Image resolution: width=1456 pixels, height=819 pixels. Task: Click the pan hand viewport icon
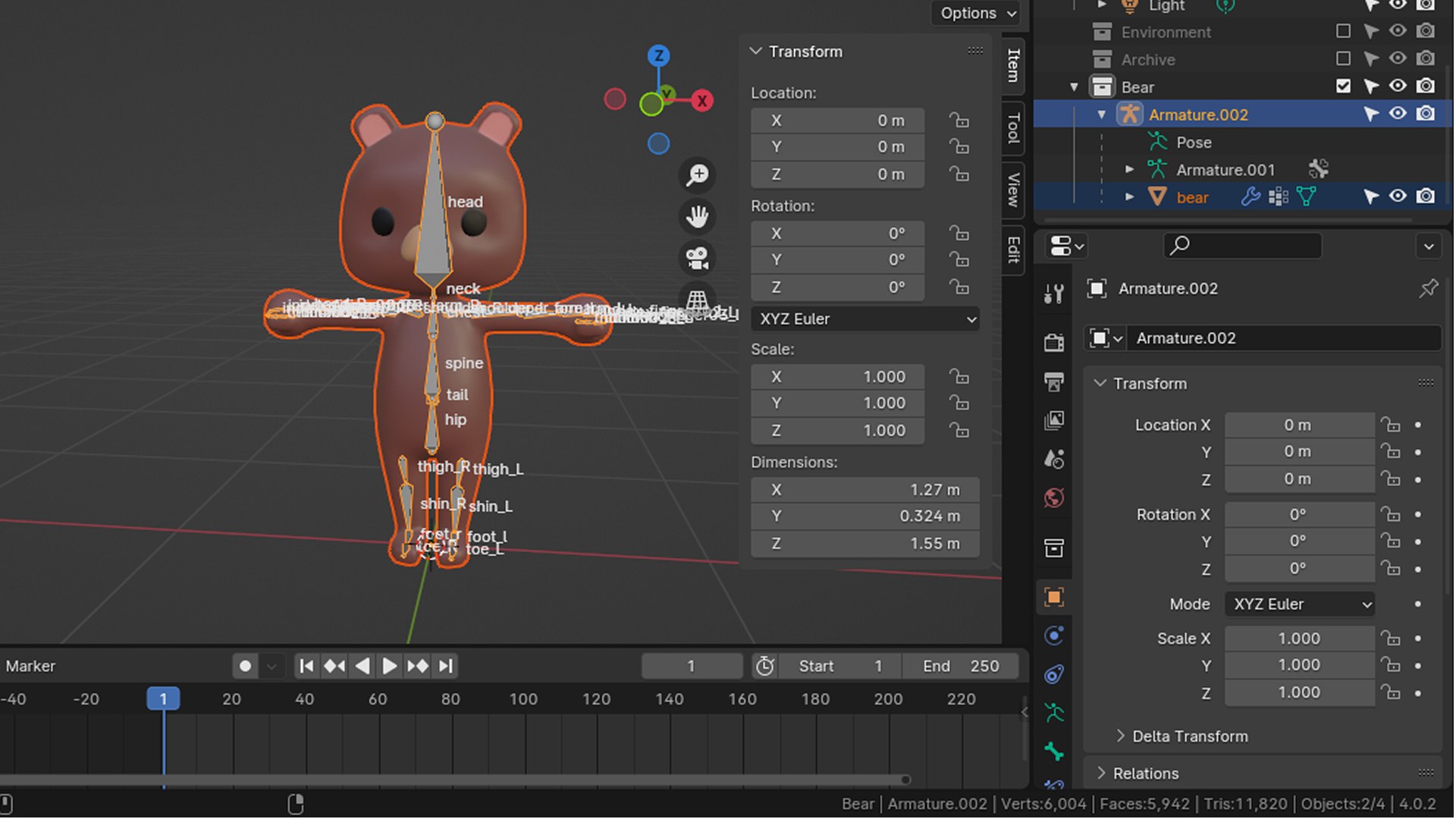point(697,216)
